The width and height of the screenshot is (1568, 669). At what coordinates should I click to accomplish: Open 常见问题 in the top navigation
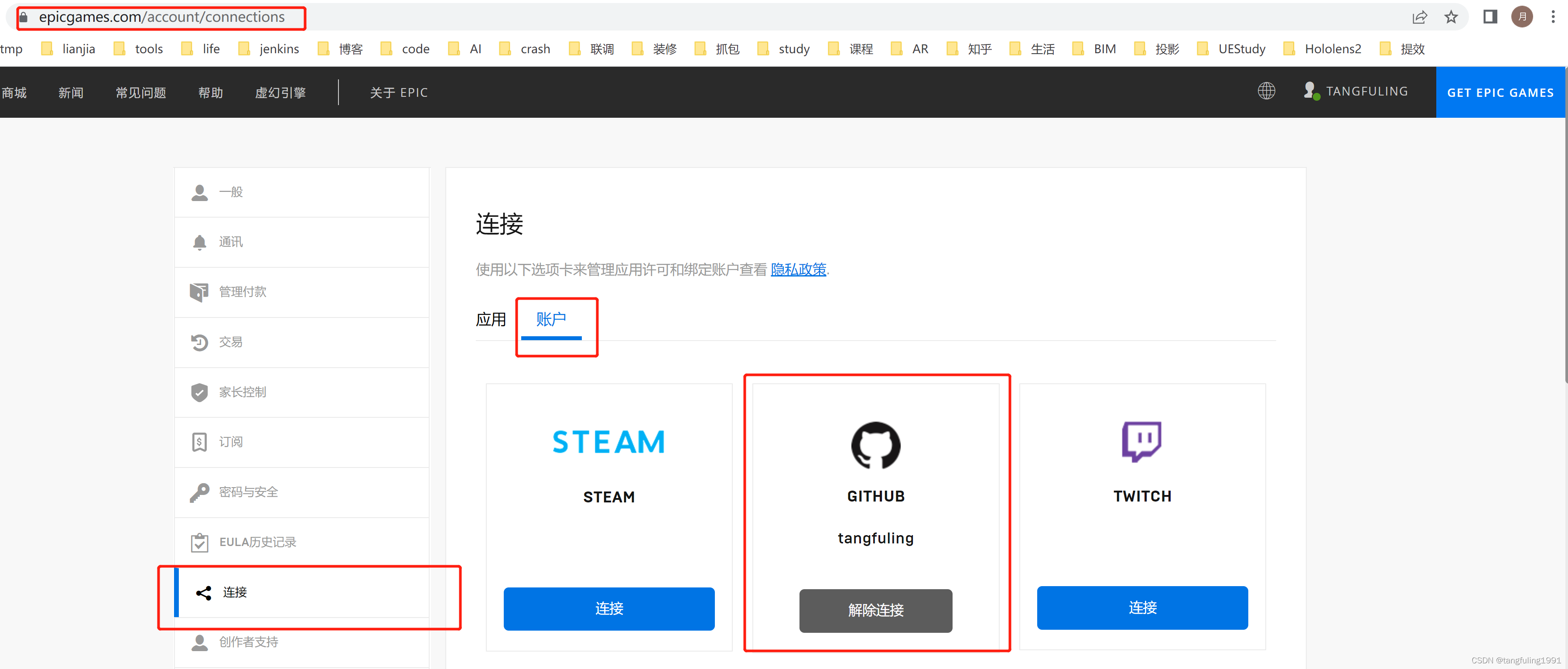click(x=140, y=92)
